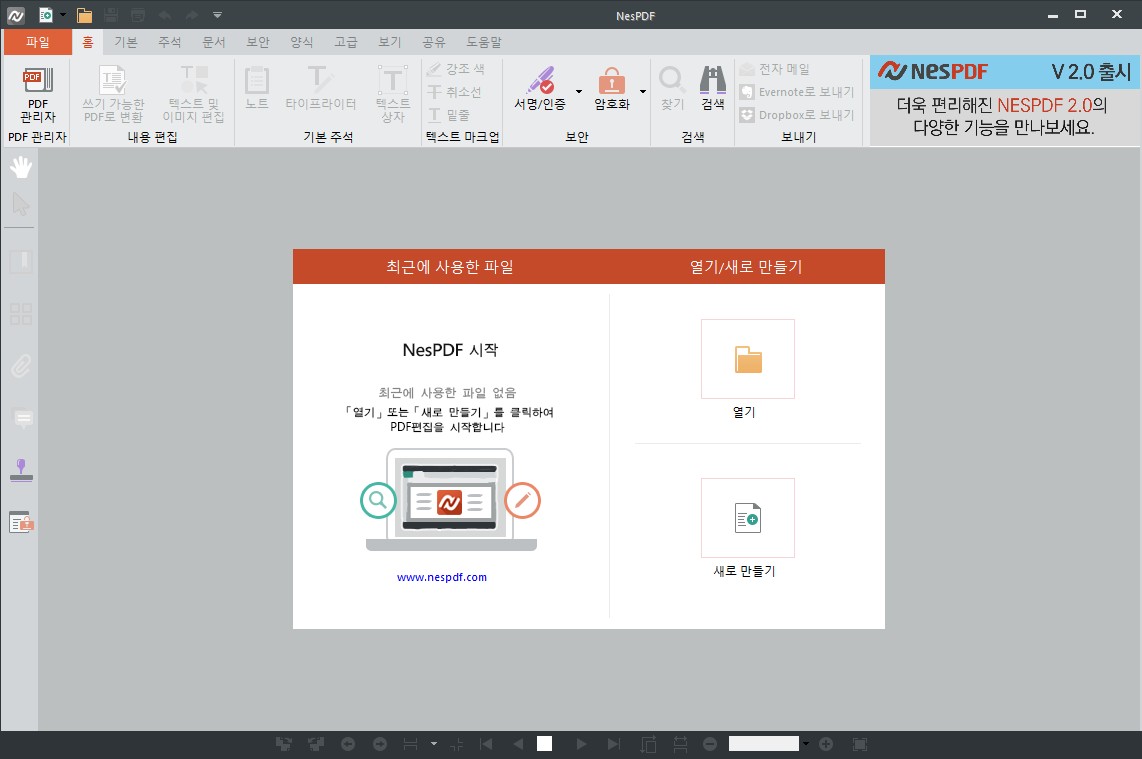Switch to the 문서 ribbon tab
Viewport: 1142px width, 759px height.
pos(213,42)
